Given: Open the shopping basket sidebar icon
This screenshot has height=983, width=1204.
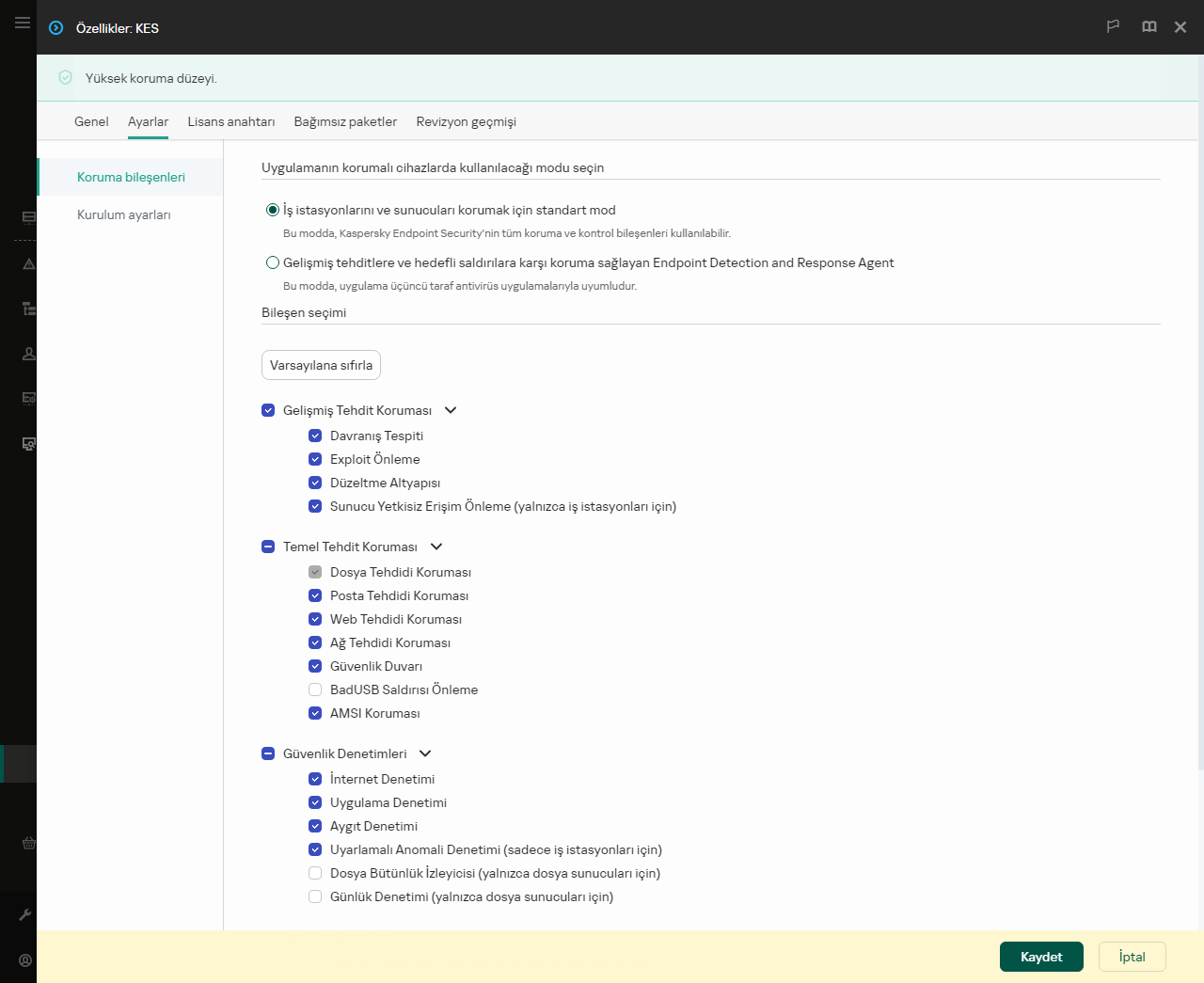Looking at the screenshot, I should click(x=28, y=844).
